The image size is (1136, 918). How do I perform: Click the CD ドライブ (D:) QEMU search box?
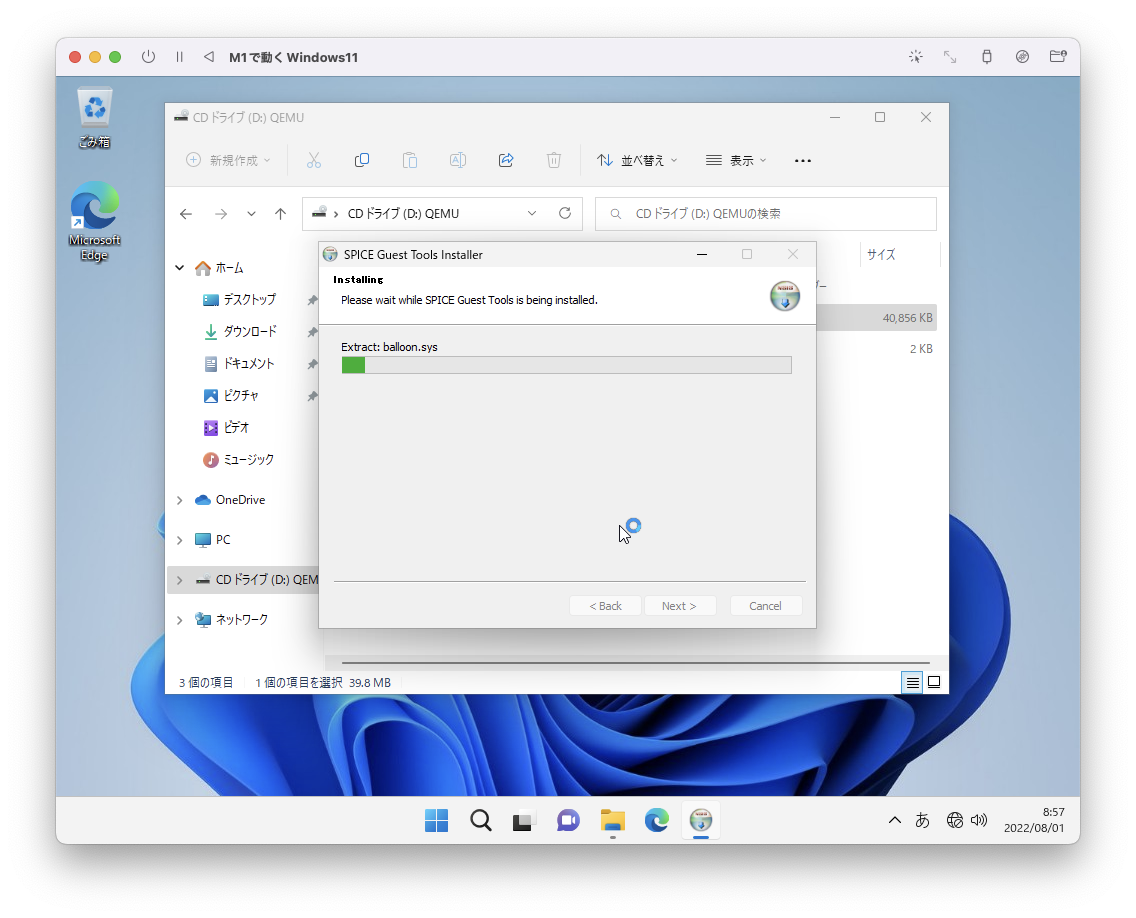(x=766, y=214)
